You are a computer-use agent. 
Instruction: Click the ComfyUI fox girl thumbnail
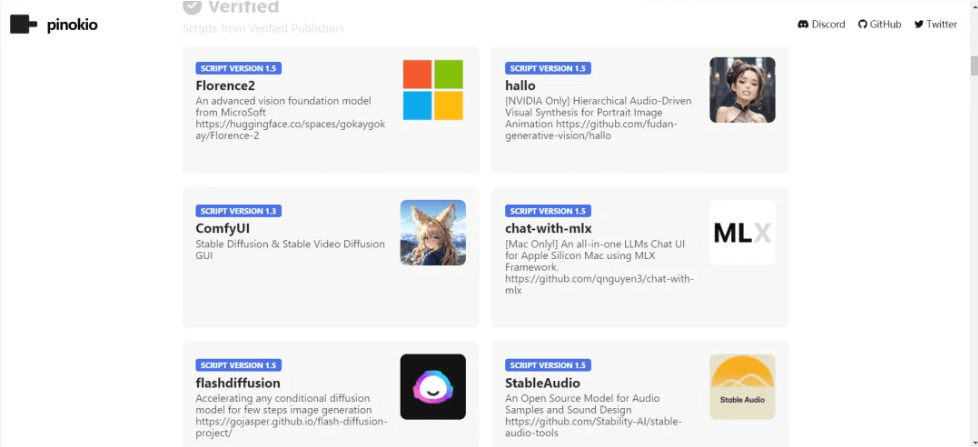[x=433, y=233]
